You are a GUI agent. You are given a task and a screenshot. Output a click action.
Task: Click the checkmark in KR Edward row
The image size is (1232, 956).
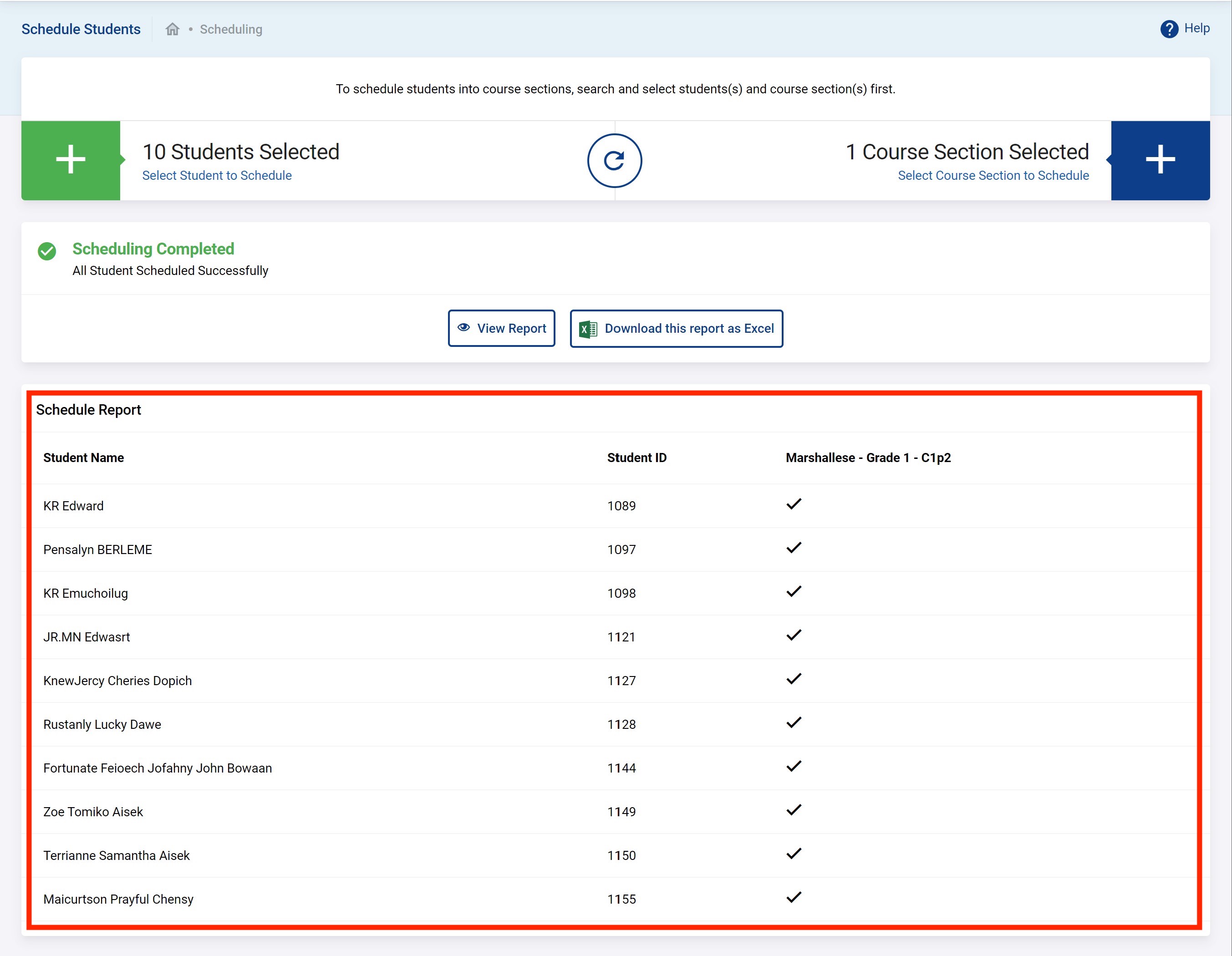(x=793, y=504)
